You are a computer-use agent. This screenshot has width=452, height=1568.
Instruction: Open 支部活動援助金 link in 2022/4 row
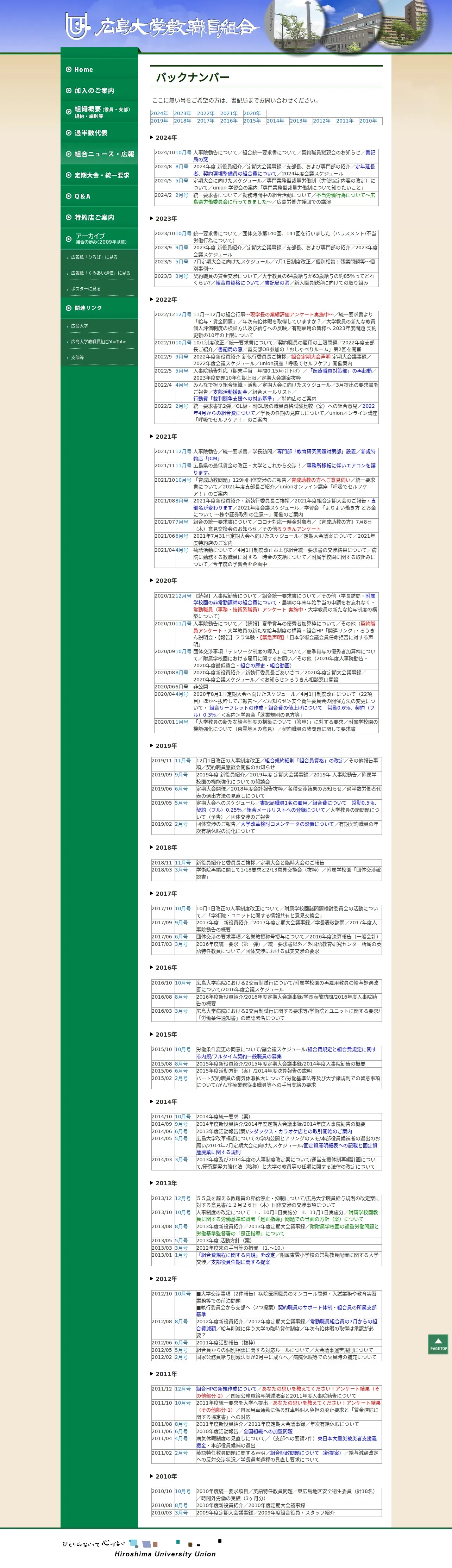tap(230, 392)
